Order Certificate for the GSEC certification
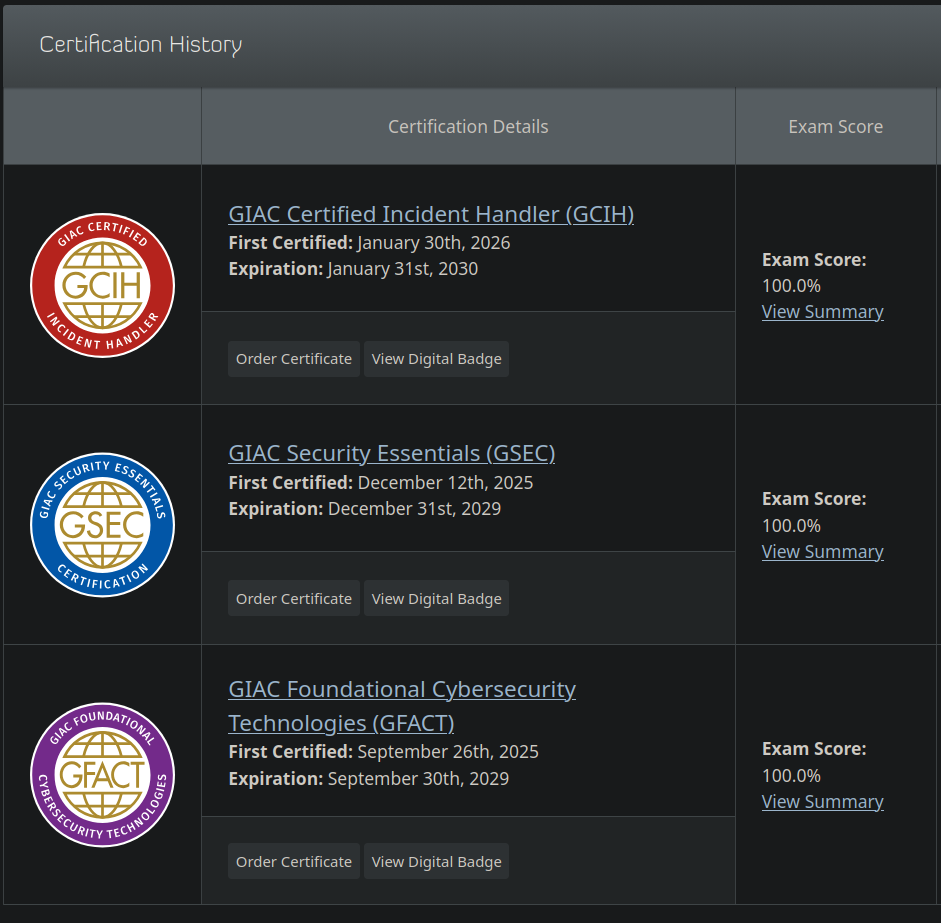Viewport: 941px width, 923px height. tap(294, 598)
